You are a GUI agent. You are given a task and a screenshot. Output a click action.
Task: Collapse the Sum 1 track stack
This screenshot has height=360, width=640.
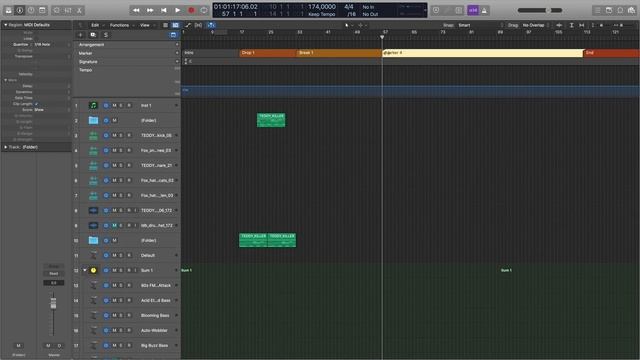(85, 270)
